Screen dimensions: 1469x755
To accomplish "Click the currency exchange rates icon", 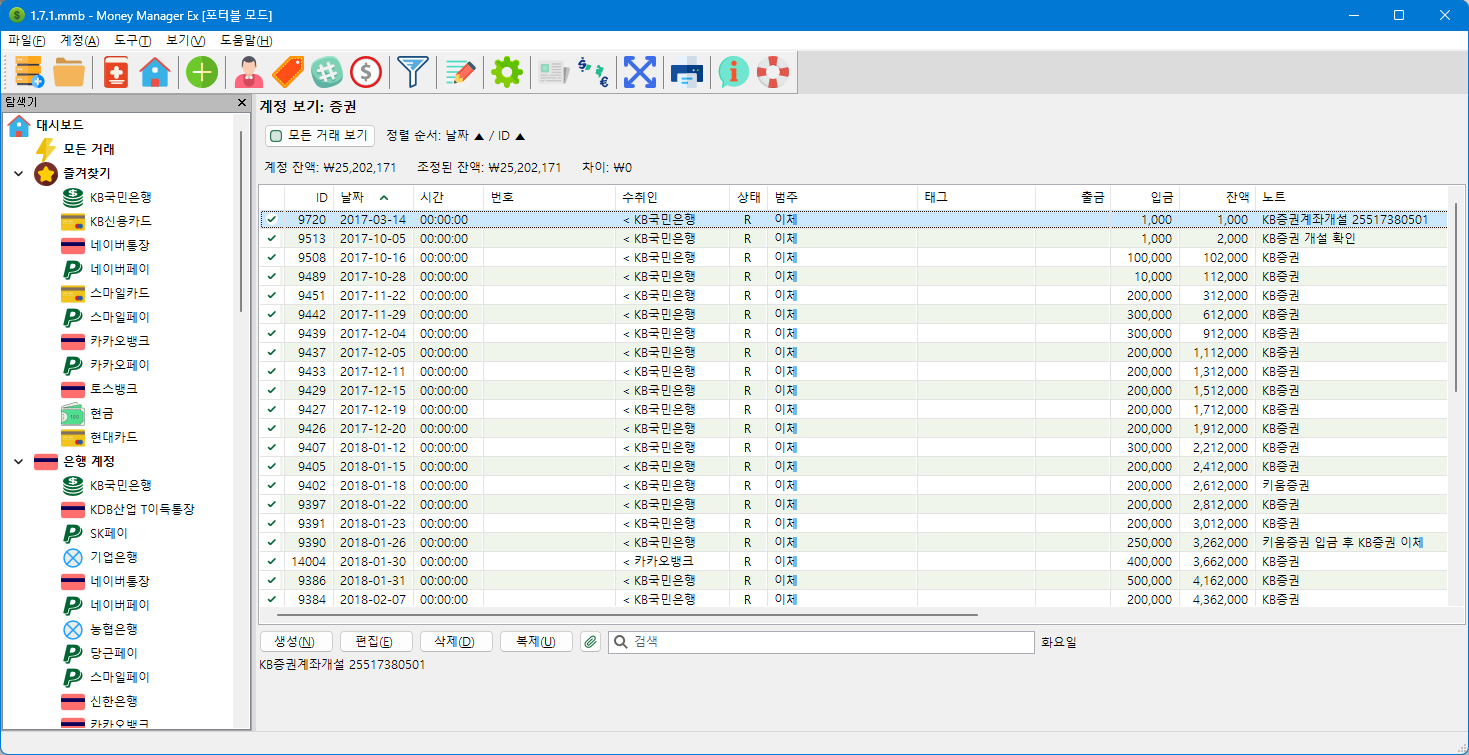I will coord(593,72).
